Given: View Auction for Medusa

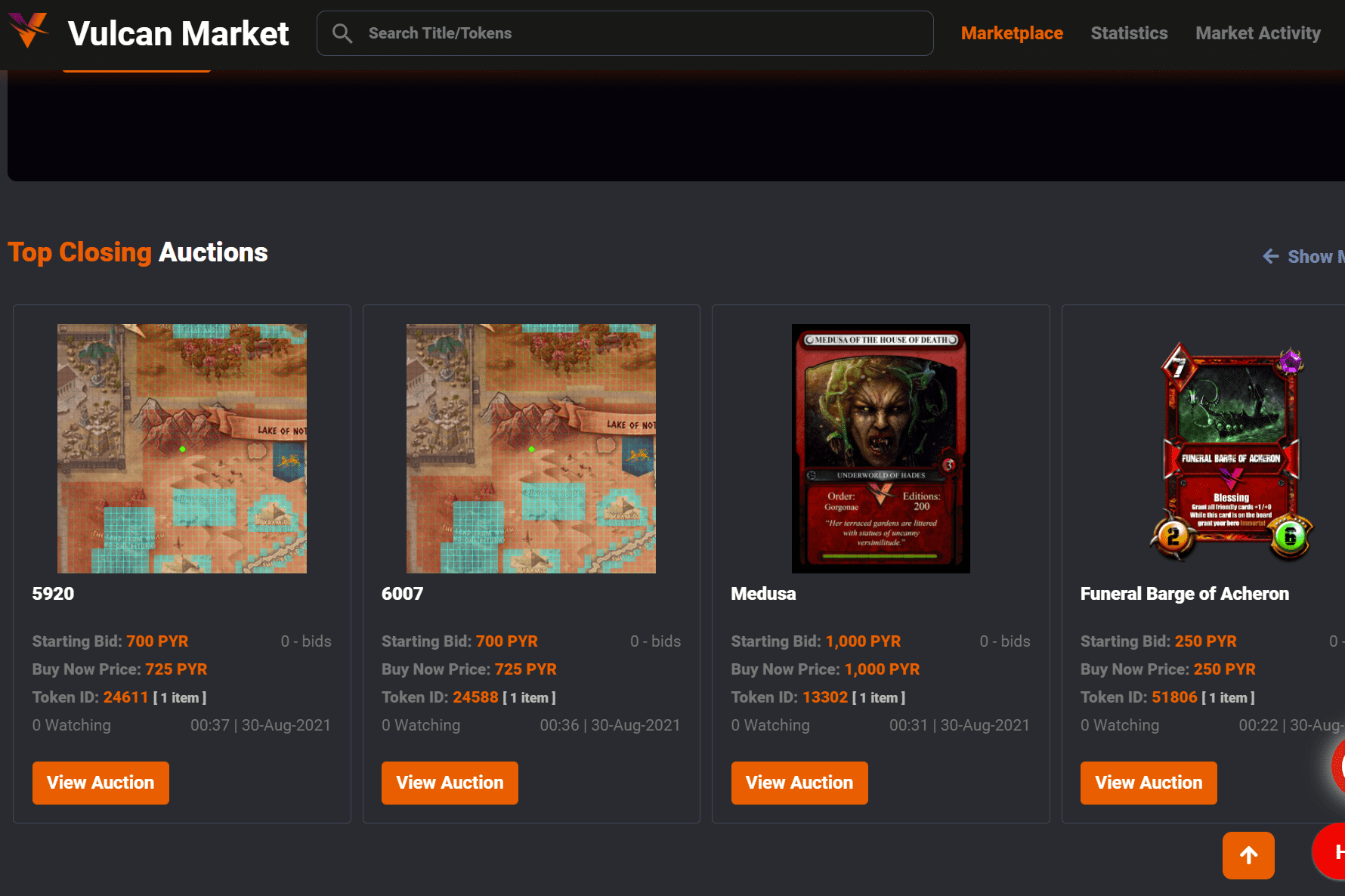Looking at the screenshot, I should coord(799,783).
